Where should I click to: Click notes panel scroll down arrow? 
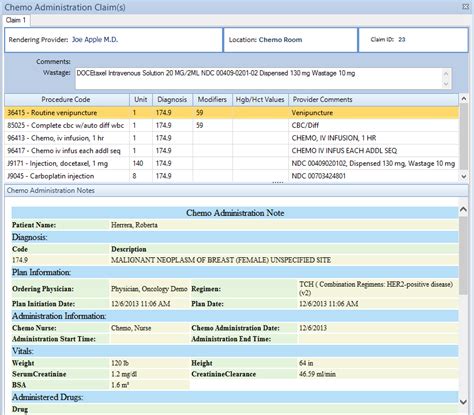point(463,402)
